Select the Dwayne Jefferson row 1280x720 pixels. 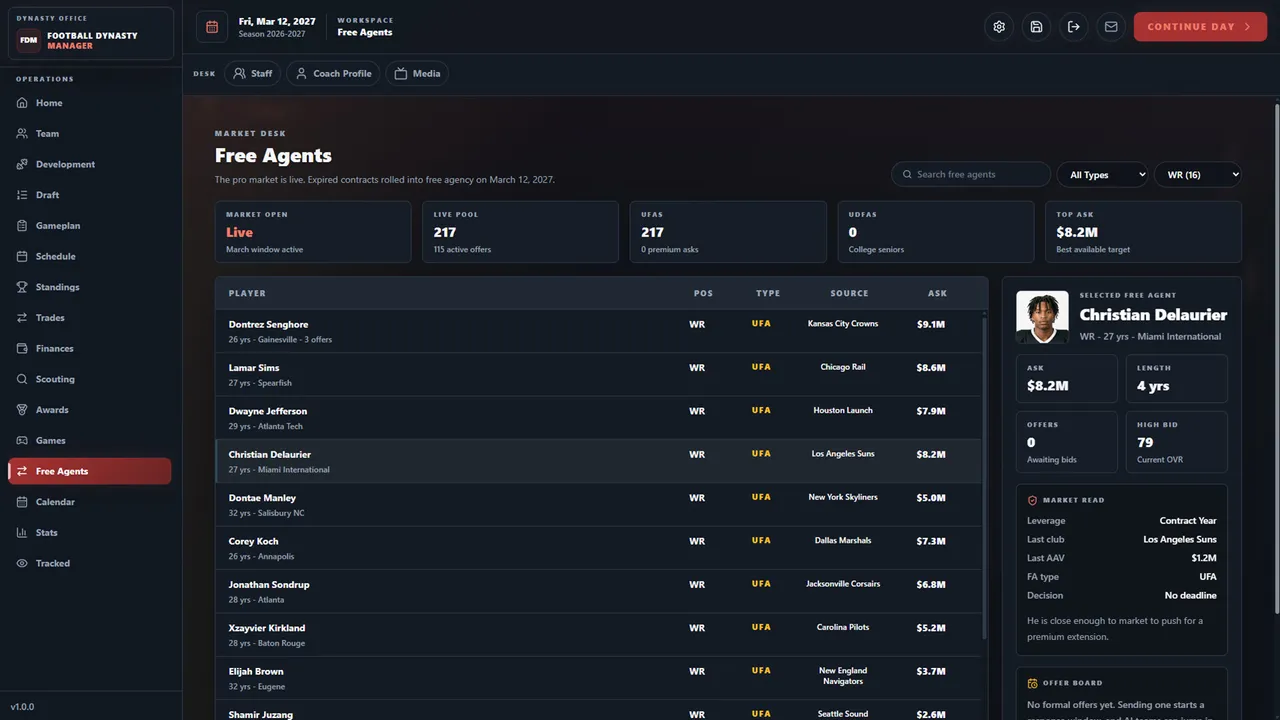click(598, 418)
